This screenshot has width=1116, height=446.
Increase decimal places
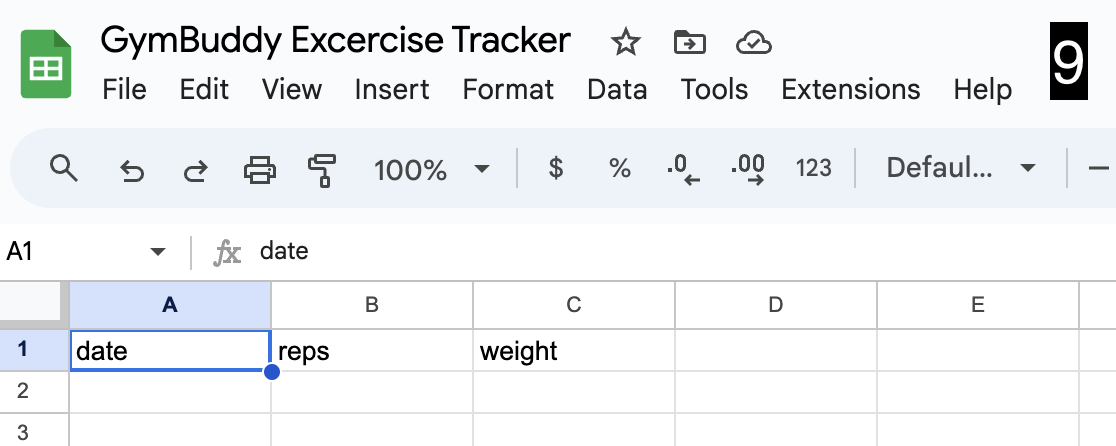748,170
